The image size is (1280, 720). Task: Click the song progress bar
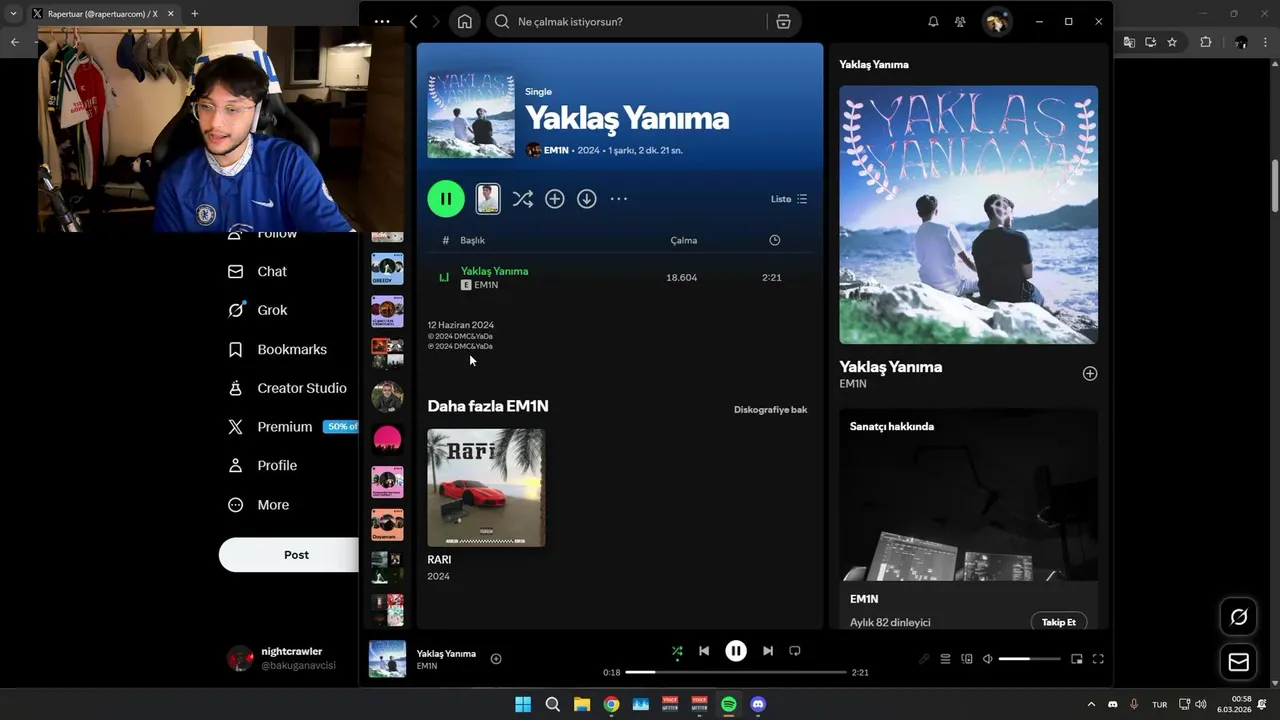click(736, 672)
